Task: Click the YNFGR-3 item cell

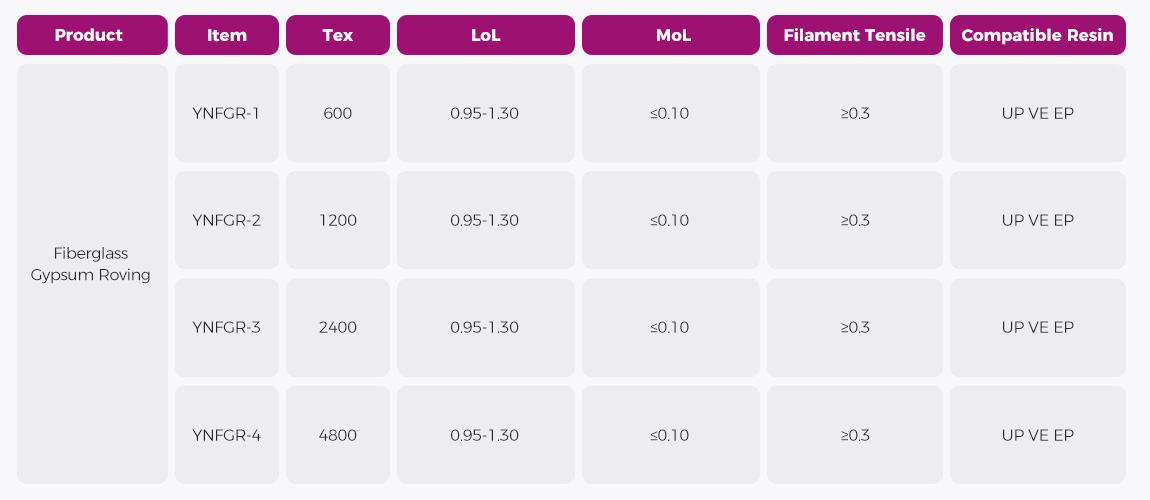Action: [227, 327]
